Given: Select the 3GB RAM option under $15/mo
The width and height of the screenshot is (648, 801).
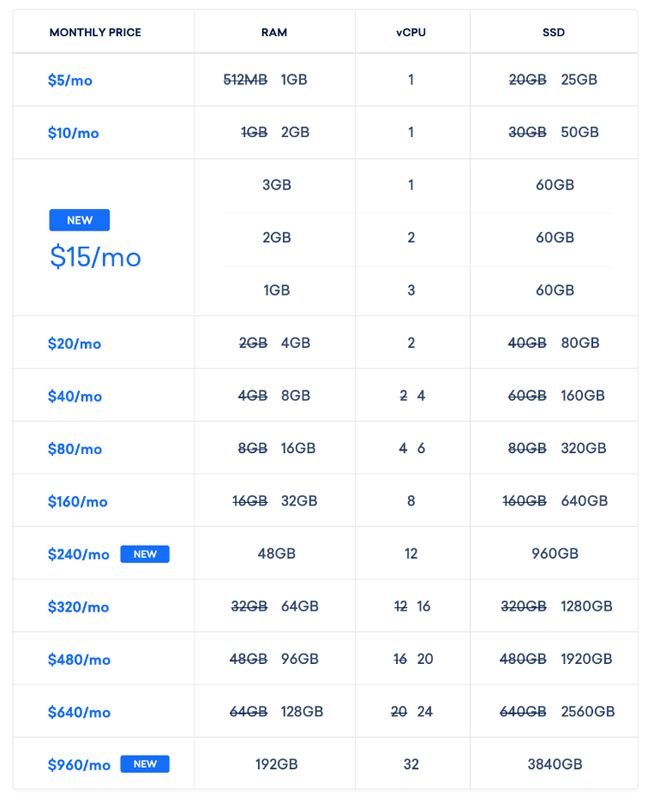Looking at the screenshot, I should tap(276, 185).
